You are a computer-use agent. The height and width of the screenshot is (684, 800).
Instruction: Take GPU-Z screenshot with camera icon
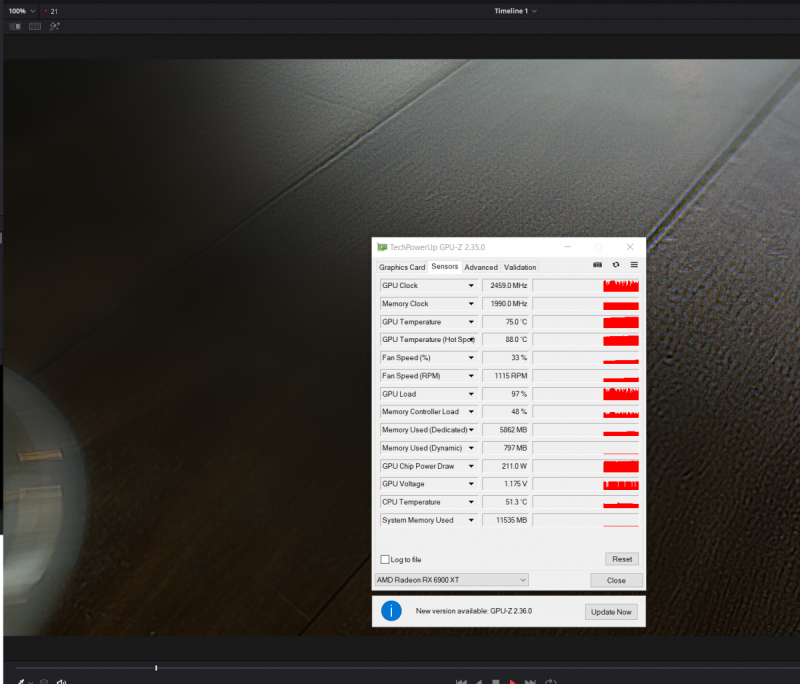[x=597, y=265]
